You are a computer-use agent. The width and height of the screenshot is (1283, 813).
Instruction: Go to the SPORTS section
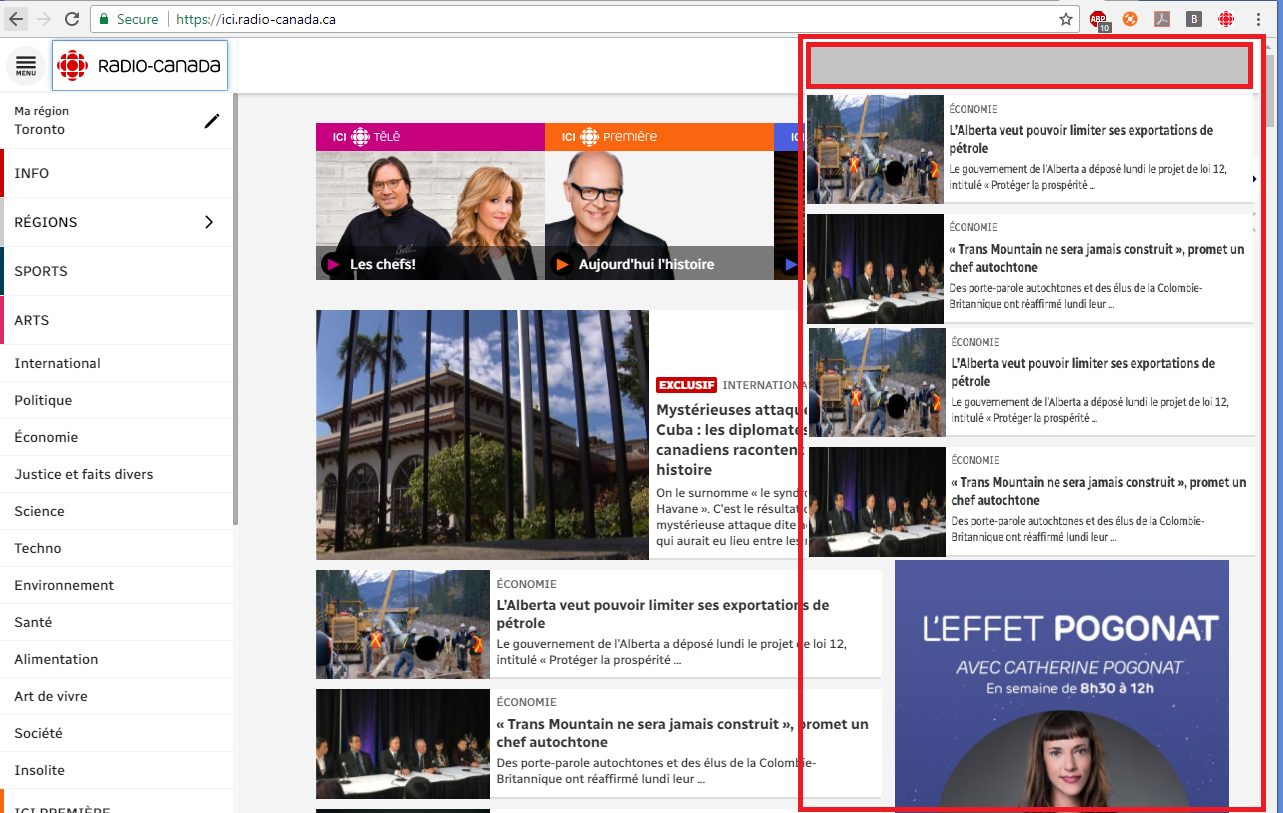(41, 271)
